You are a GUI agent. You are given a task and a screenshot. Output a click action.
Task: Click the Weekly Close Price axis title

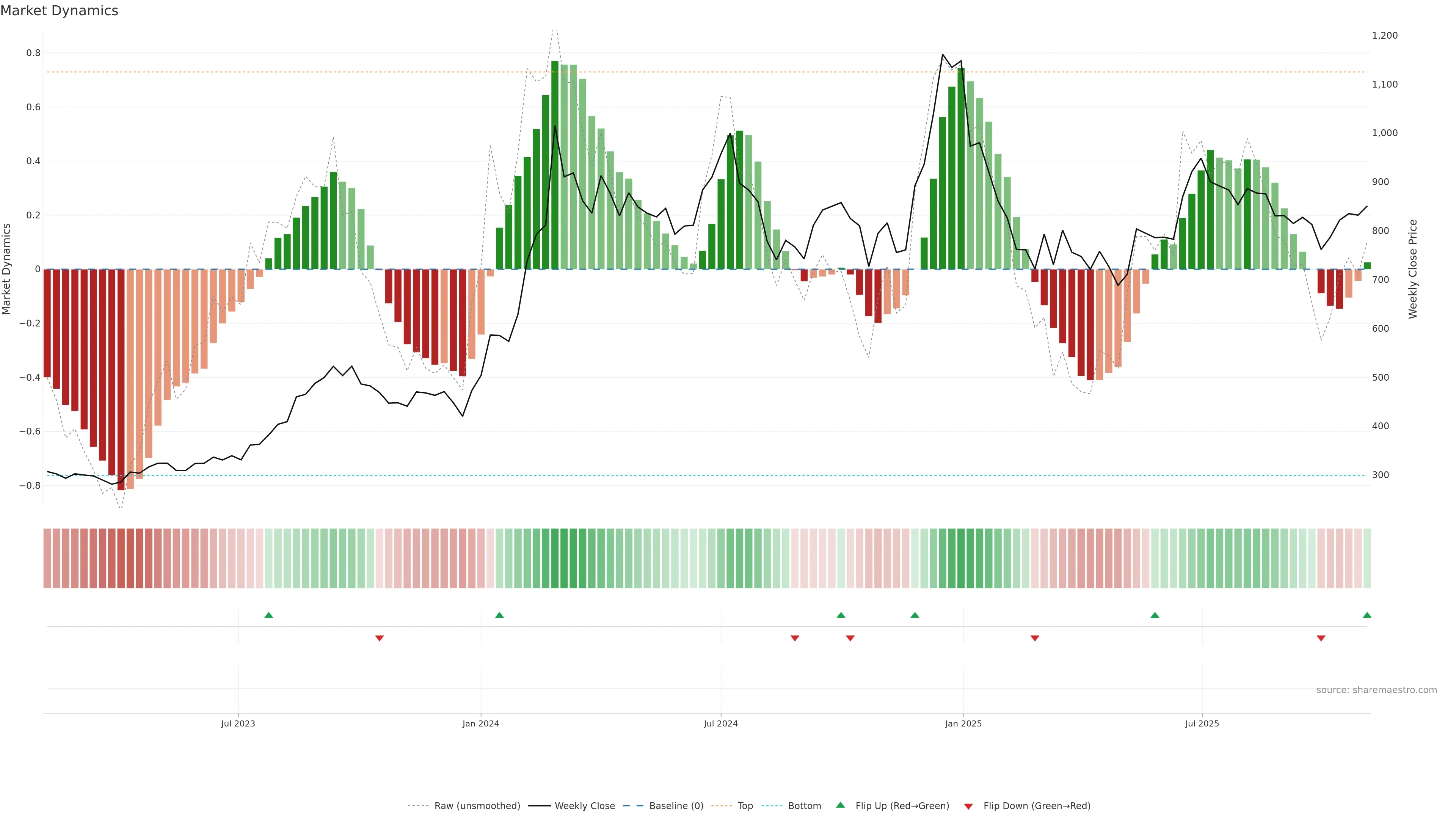pos(1412,269)
